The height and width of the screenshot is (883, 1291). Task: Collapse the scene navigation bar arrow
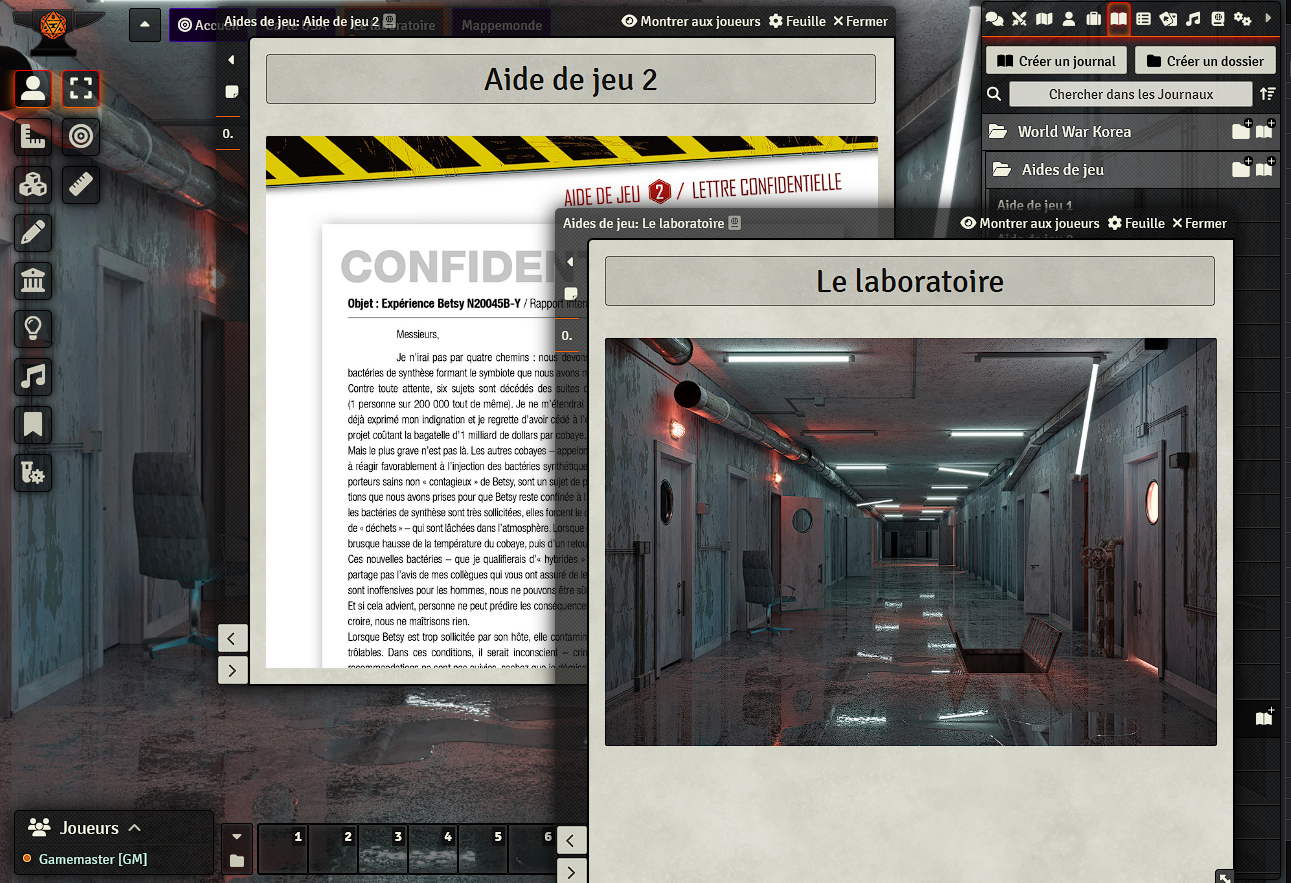pyautogui.click(x=145, y=25)
